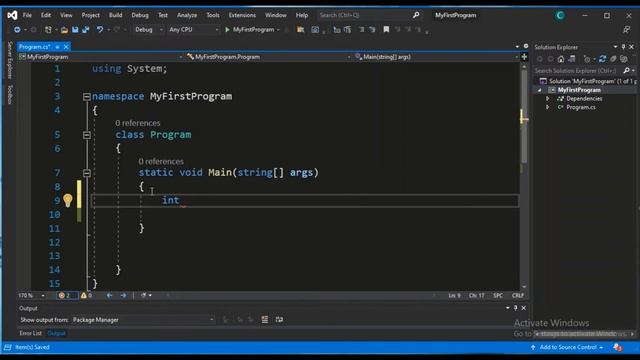Open the Debug menu
Viewport: 640px width, 360px height.
[140, 15]
